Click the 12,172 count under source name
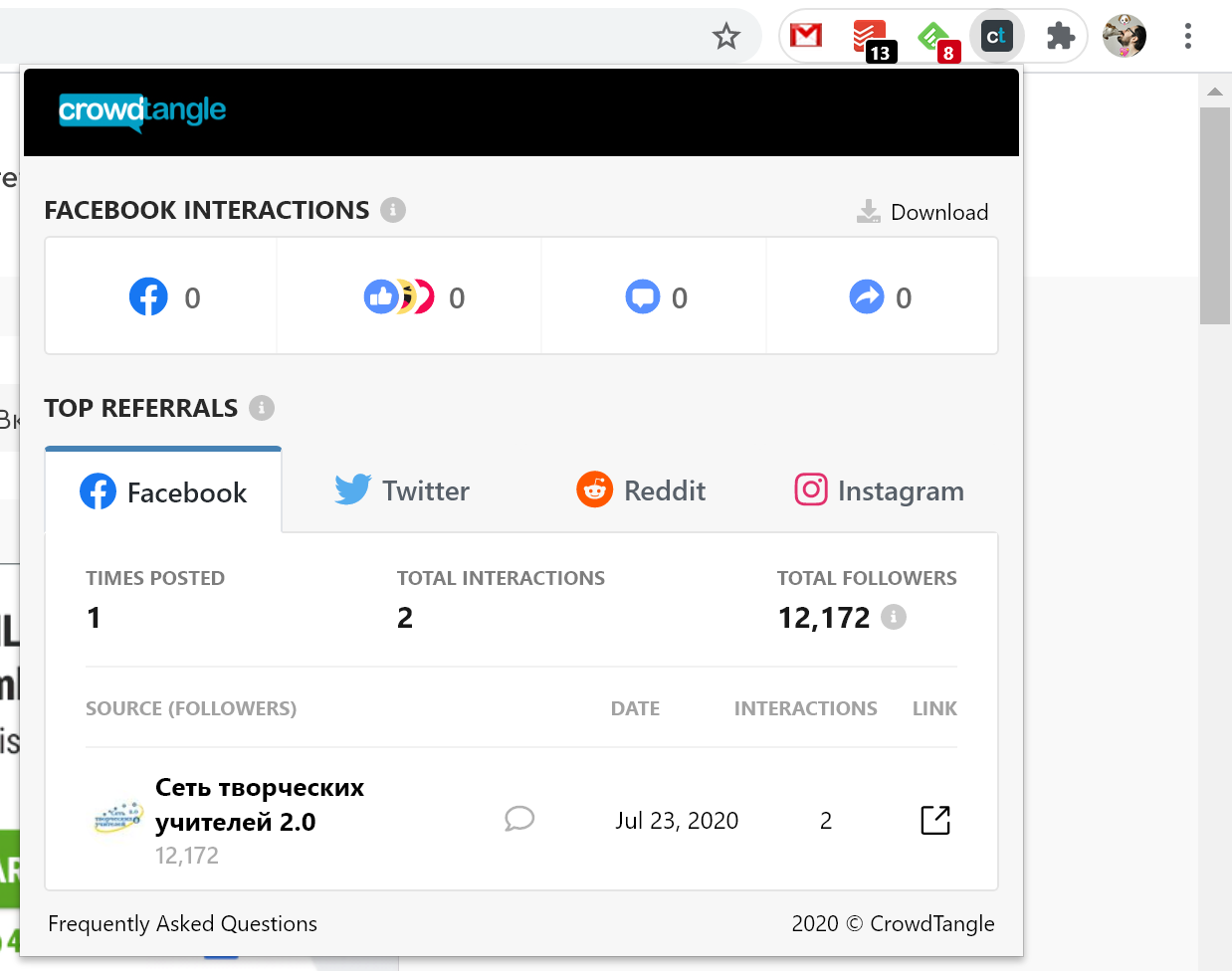The image size is (1232, 971). 187,856
